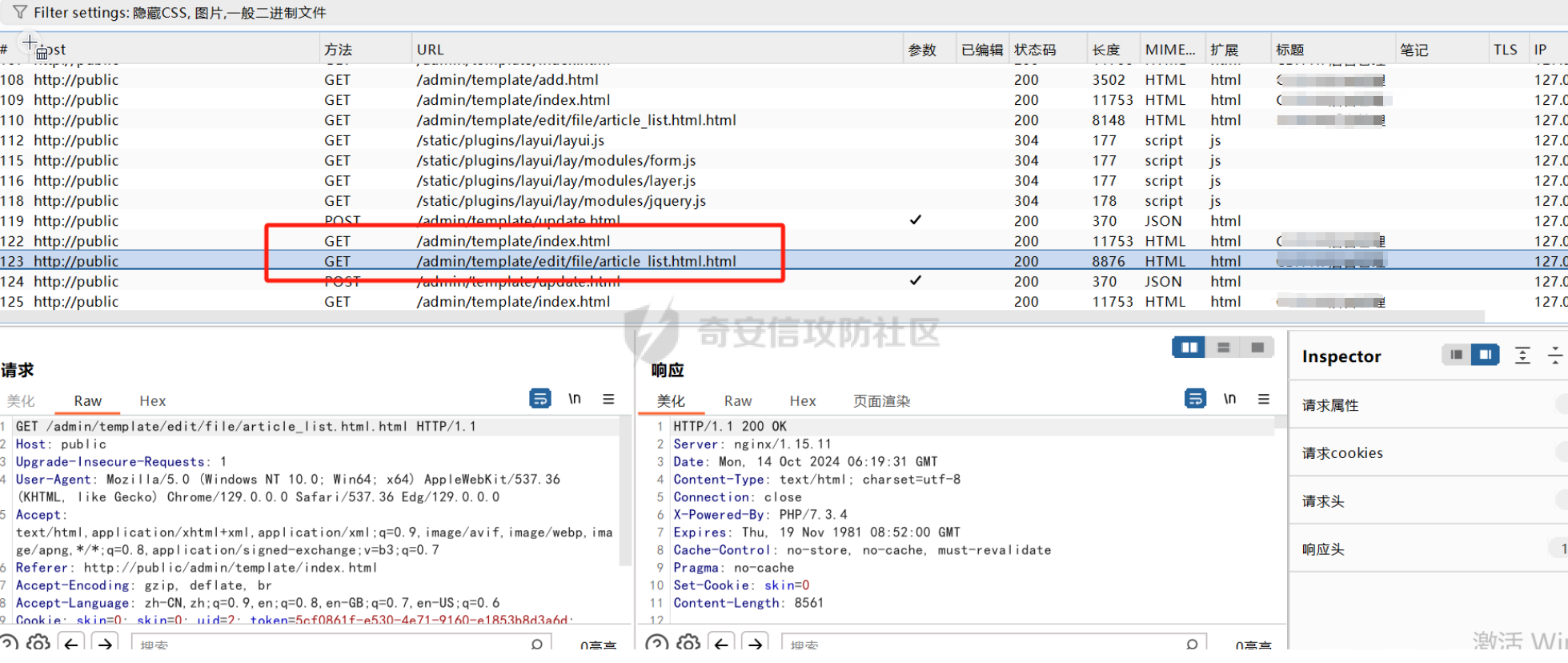Expand 请求属性 section in Inspector

click(x=1429, y=405)
